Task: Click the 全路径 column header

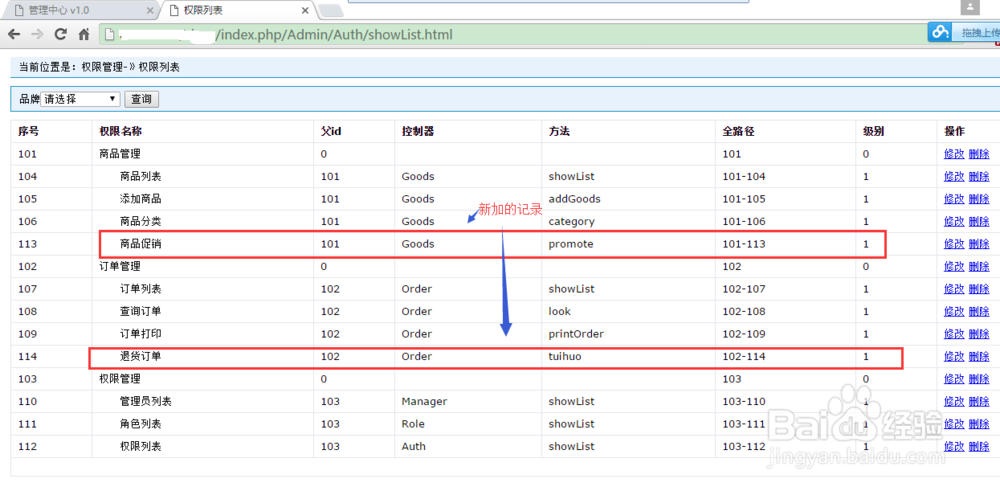Action: [739, 131]
